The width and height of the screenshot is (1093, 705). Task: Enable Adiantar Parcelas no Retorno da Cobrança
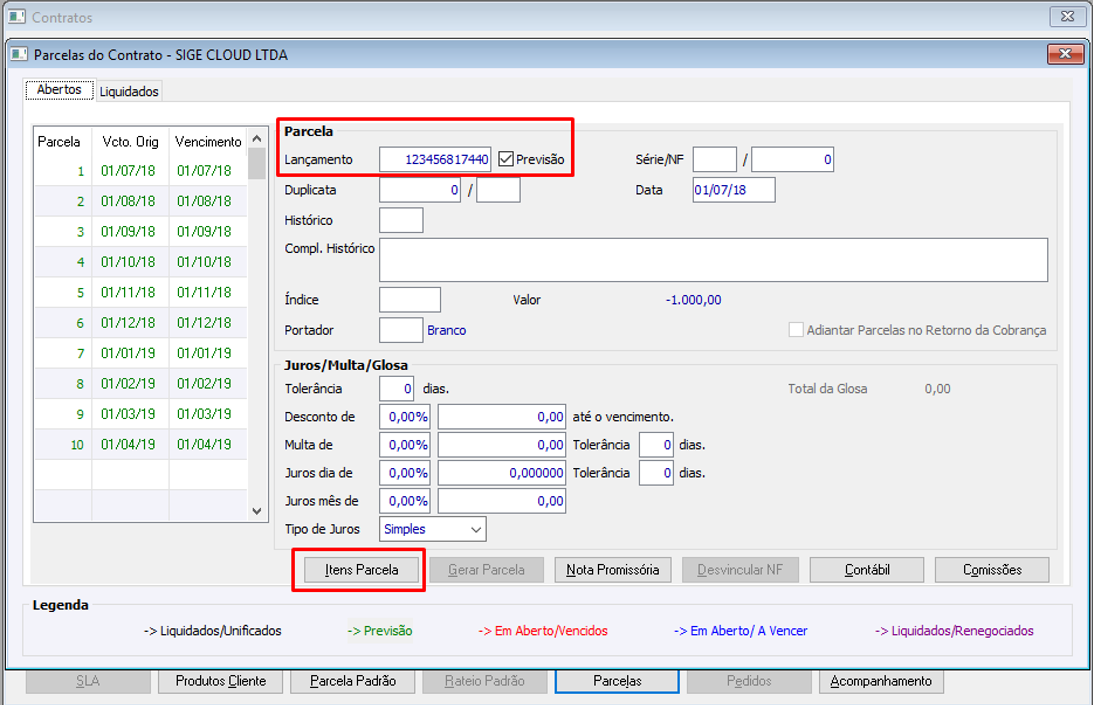795,330
